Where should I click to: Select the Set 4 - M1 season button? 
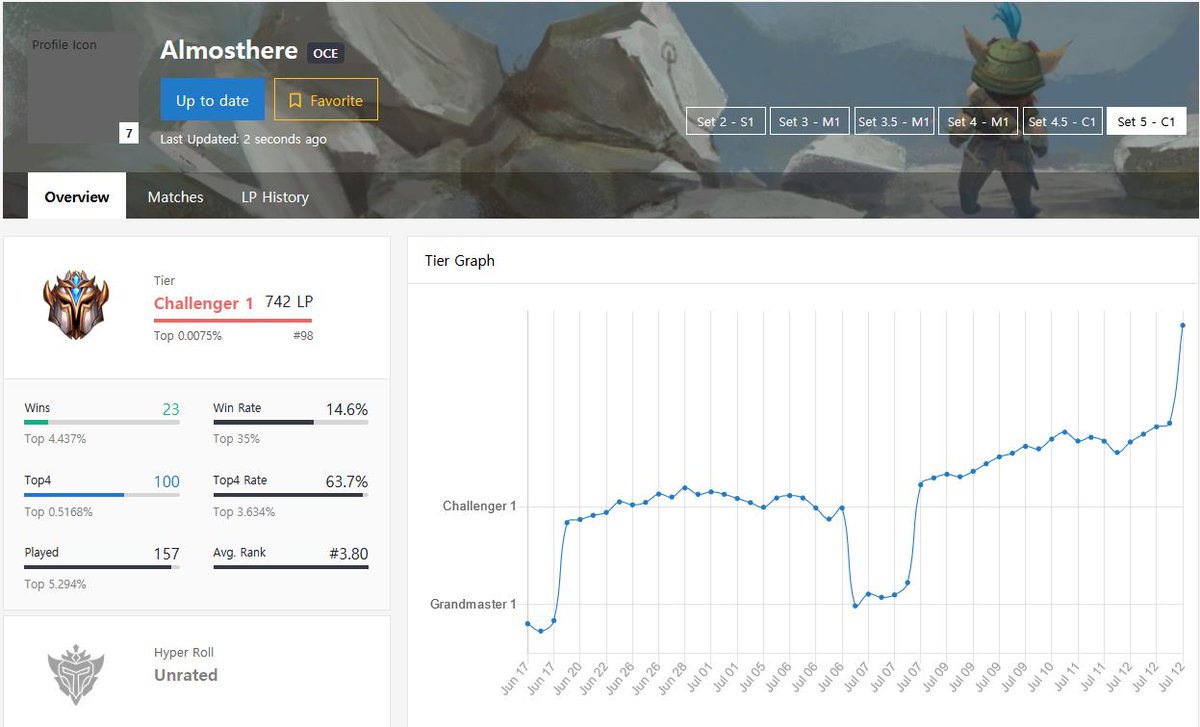click(x=978, y=121)
